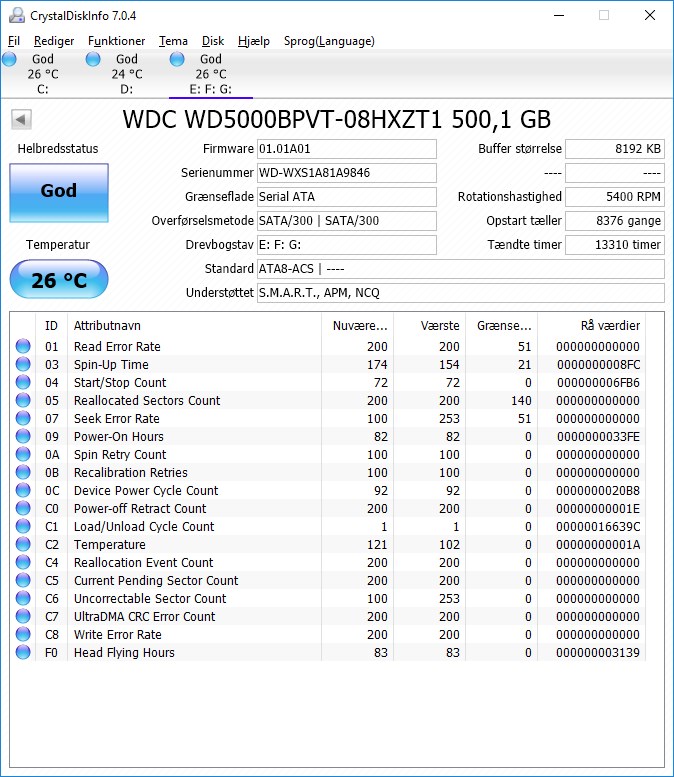Open the Hjælp menu
This screenshot has height=777, width=674.
click(x=253, y=41)
